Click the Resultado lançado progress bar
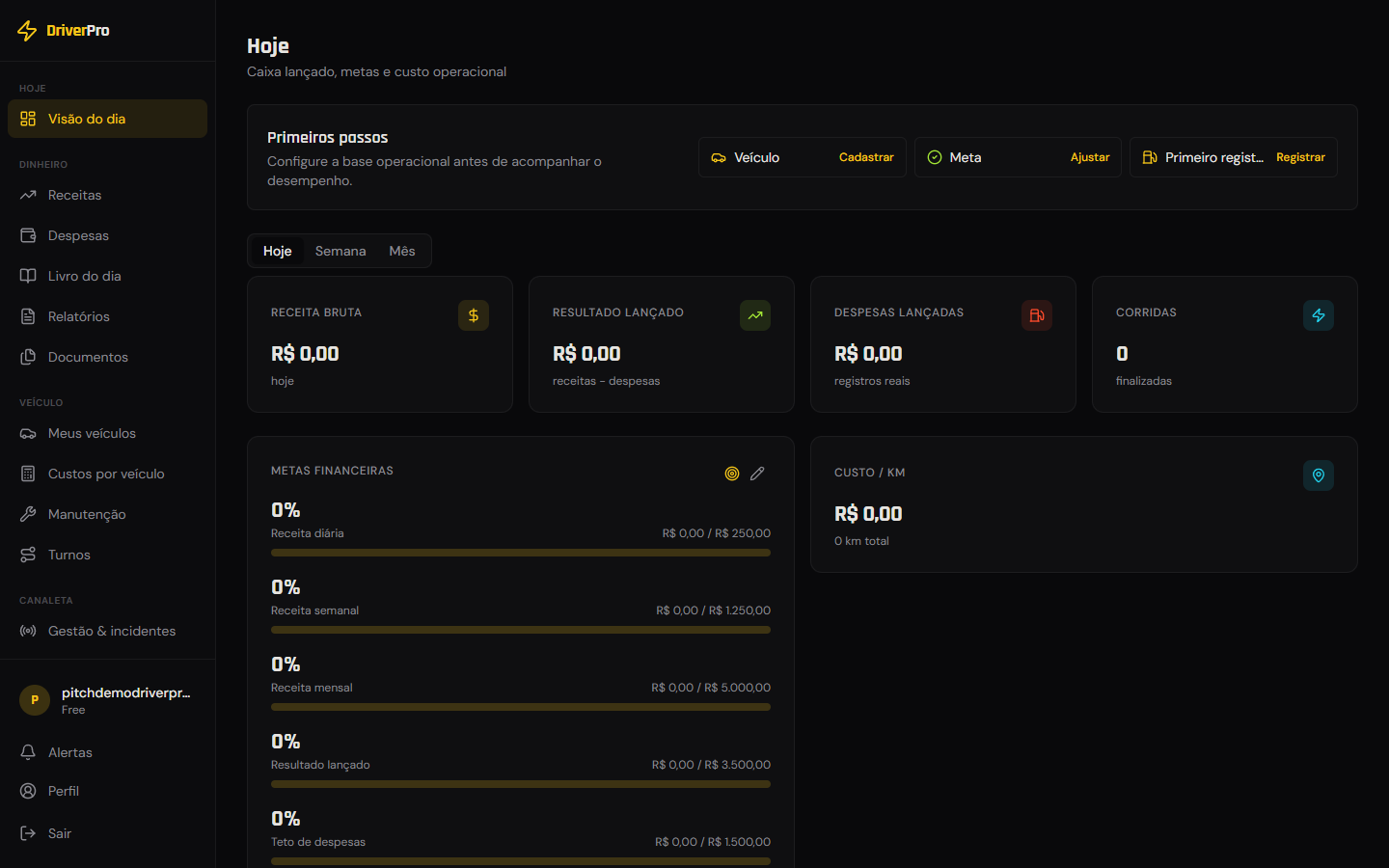Image resolution: width=1389 pixels, height=868 pixels. (x=521, y=784)
